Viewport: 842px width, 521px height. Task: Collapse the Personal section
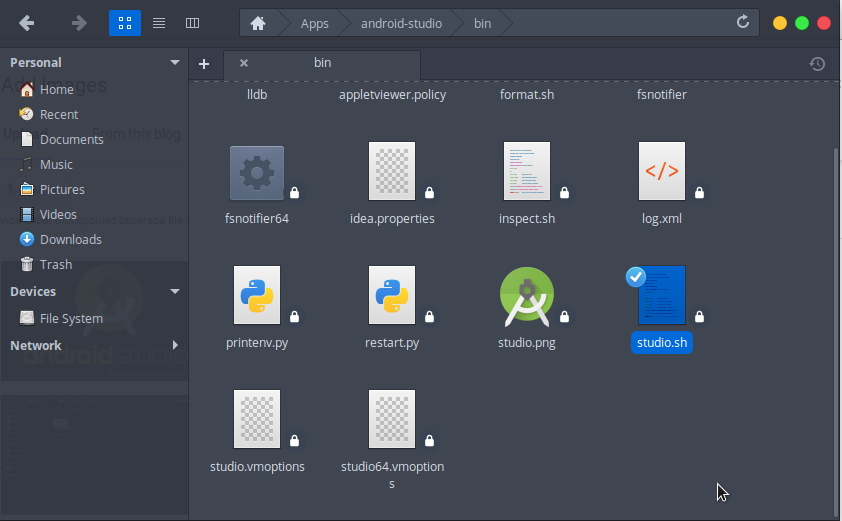[x=175, y=63]
